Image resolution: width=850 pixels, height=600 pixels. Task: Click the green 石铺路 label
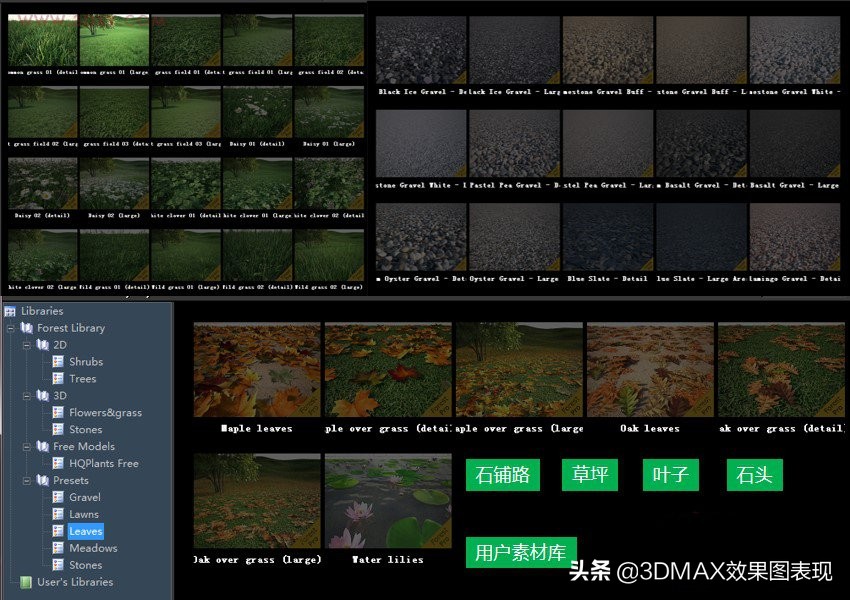(x=502, y=474)
